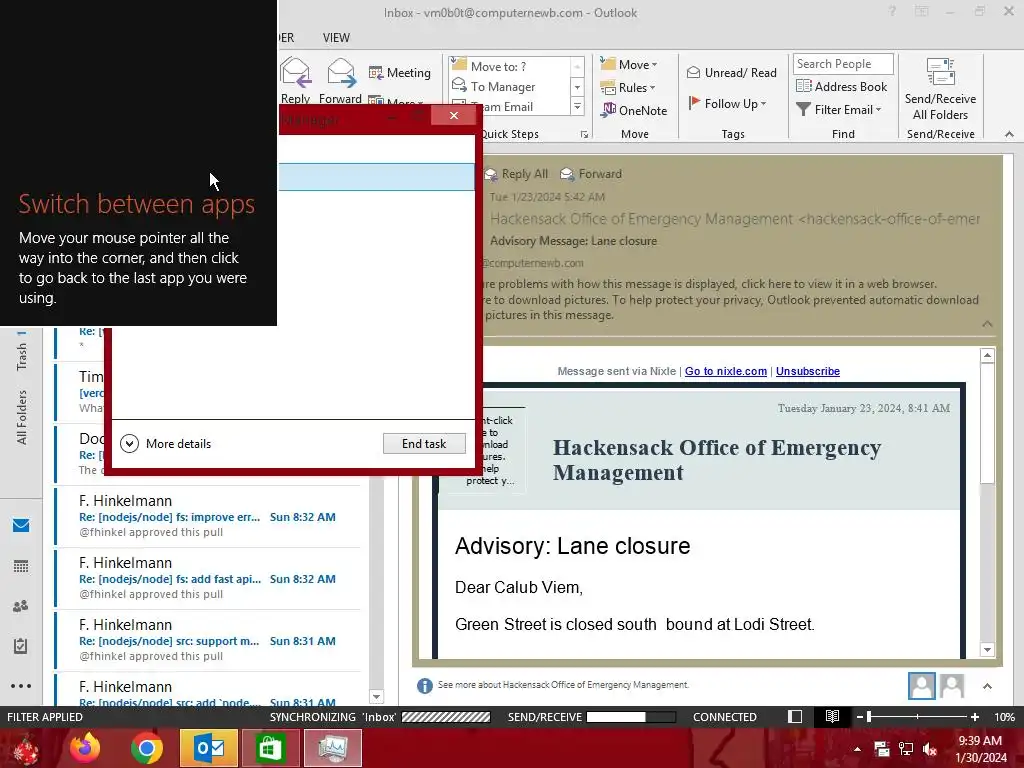This screenshot has width=1024, height=768.
Task: Click Send/Receive All Folders
Action: 940,89
